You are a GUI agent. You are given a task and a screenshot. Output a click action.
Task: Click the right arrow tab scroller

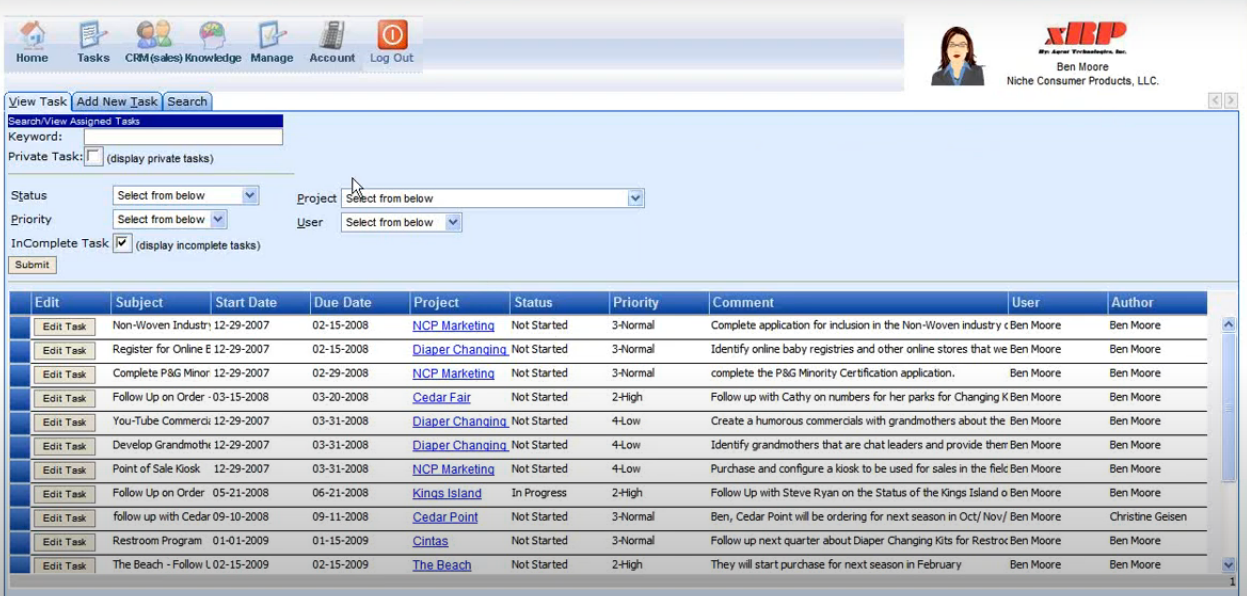1231,100
